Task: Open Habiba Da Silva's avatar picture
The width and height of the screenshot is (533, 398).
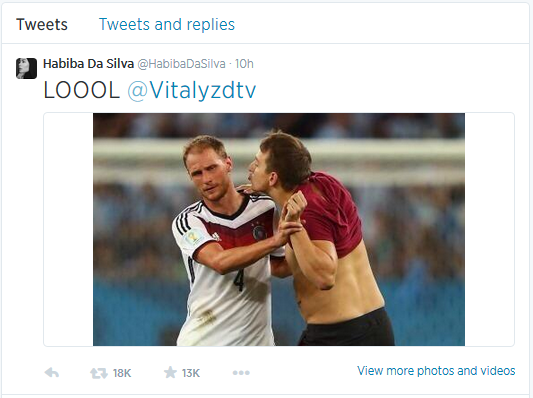Action: pos(27,68)
